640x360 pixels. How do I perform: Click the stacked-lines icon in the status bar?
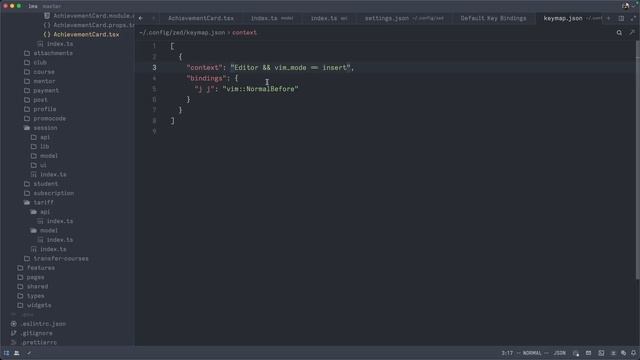pyautogui.click(x=613, y=353)
